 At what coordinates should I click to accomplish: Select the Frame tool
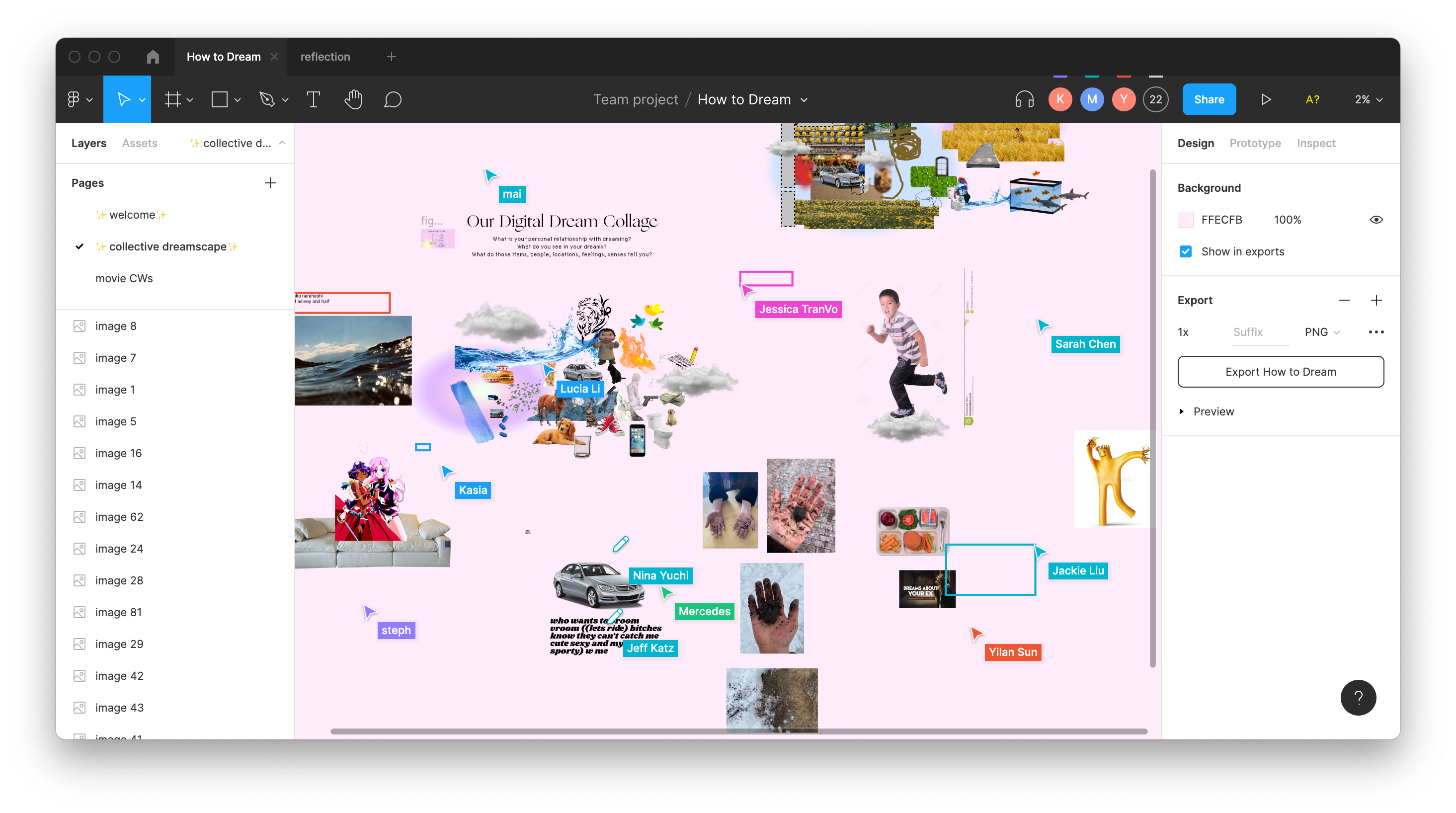[x=173, y=99]
